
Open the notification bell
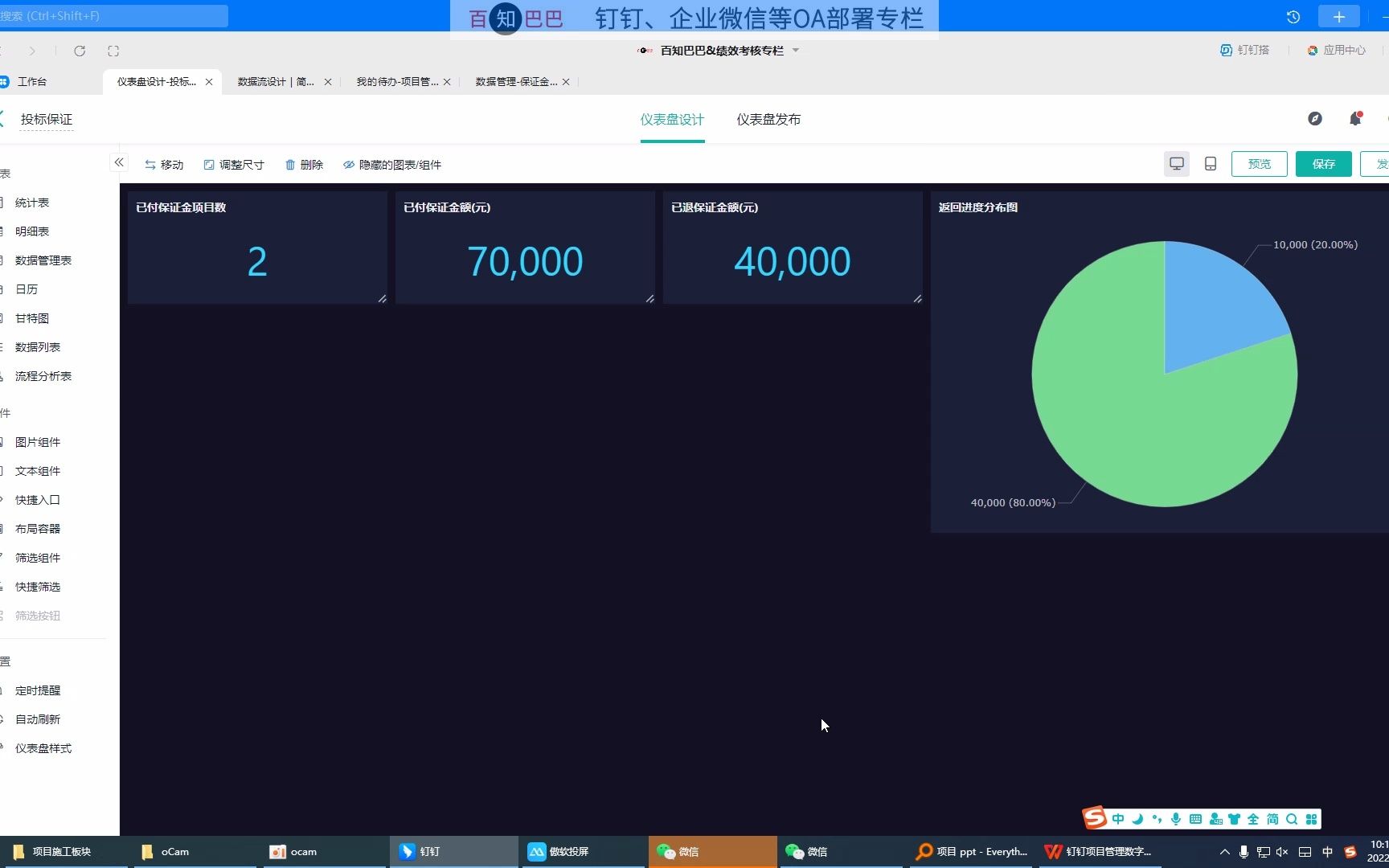[1355, 119]
